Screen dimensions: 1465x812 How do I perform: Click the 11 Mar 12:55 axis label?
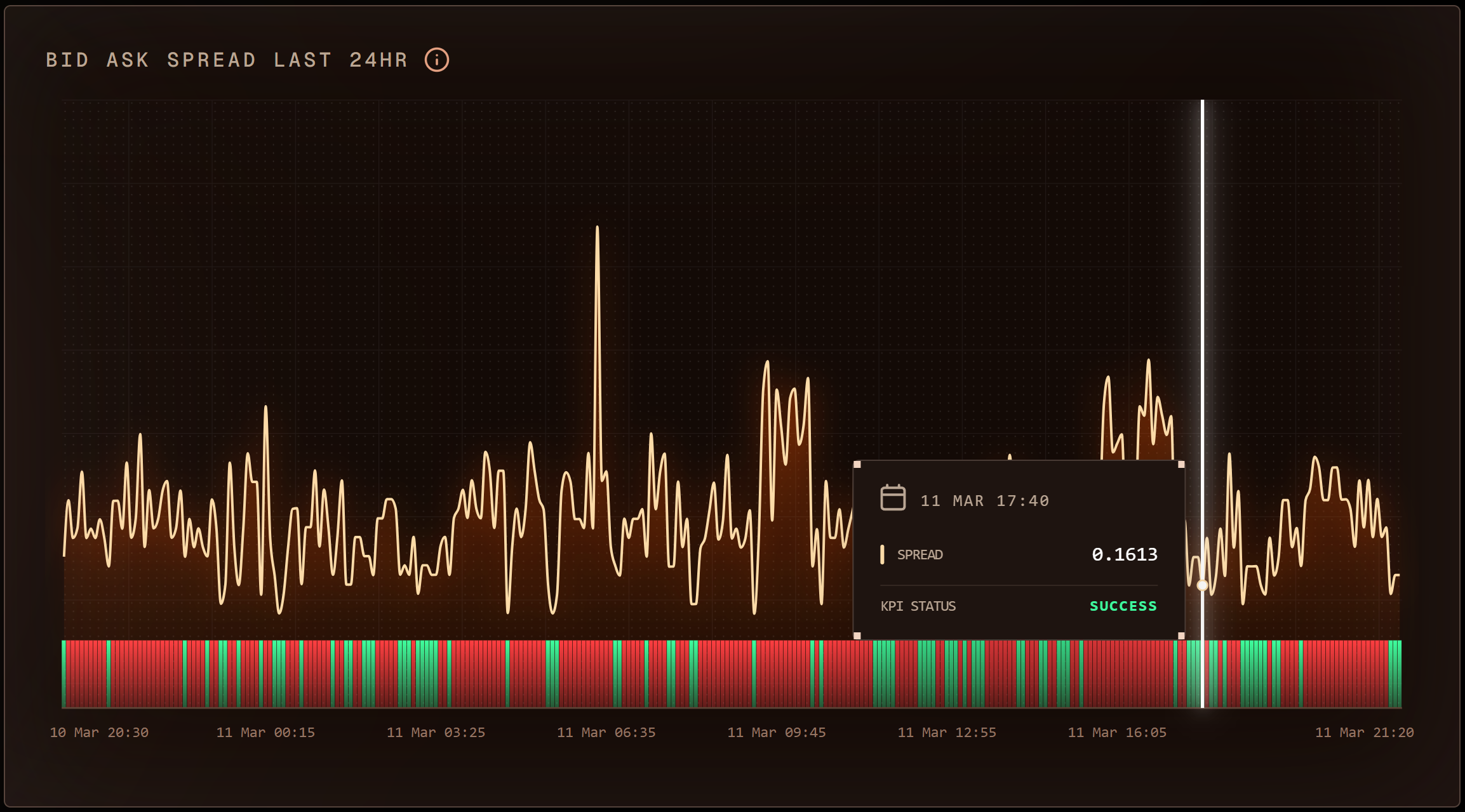[x=946, y=733]
